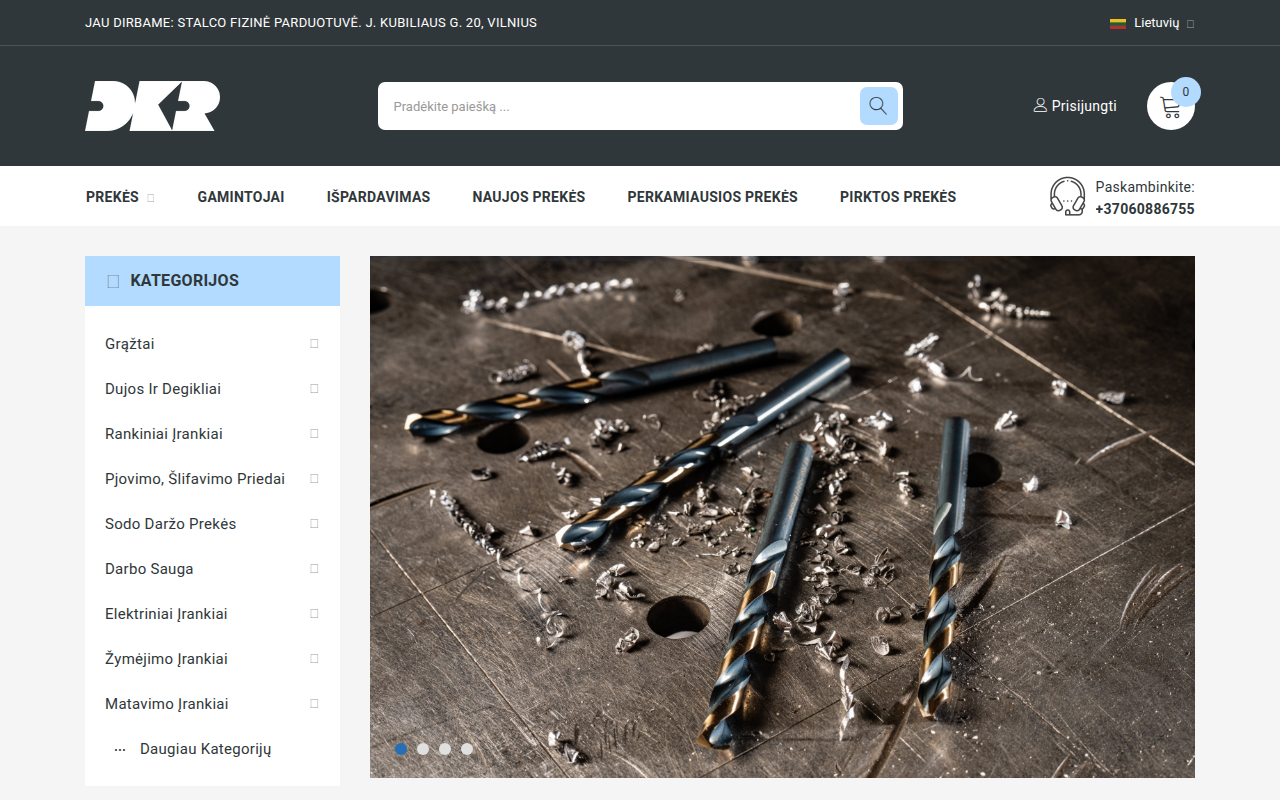Go to Naujos Prekės menu item
1280x800 pixels.
point(529,197)
